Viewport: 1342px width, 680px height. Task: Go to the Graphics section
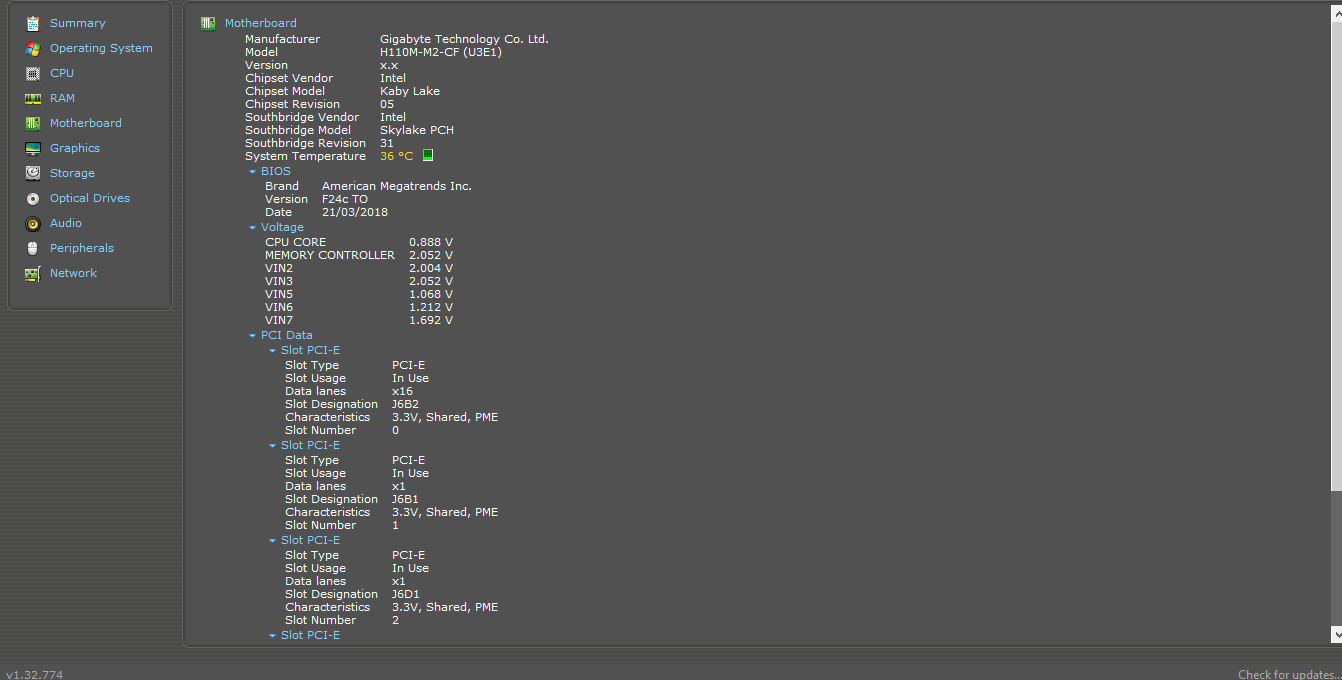click(75, 148)
